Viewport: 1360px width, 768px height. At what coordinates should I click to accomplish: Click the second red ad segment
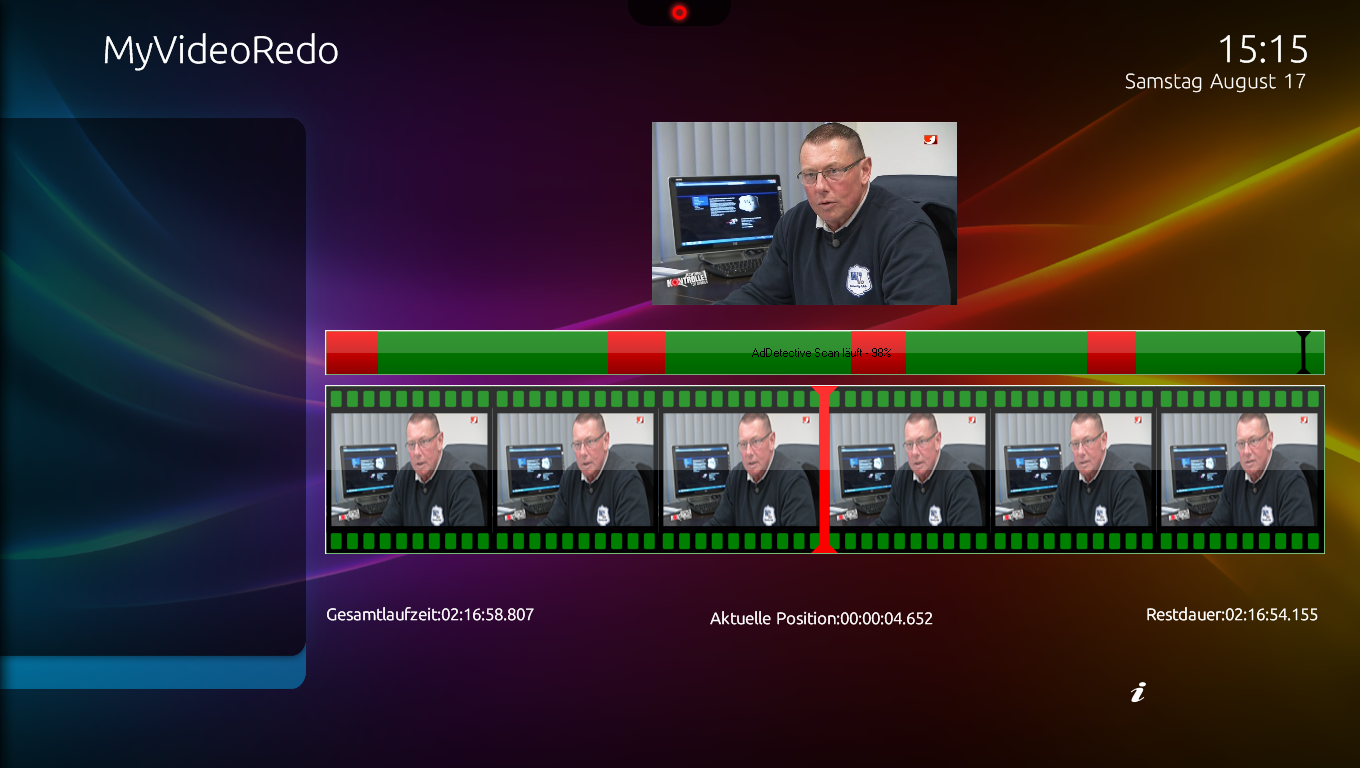point(636,352)
